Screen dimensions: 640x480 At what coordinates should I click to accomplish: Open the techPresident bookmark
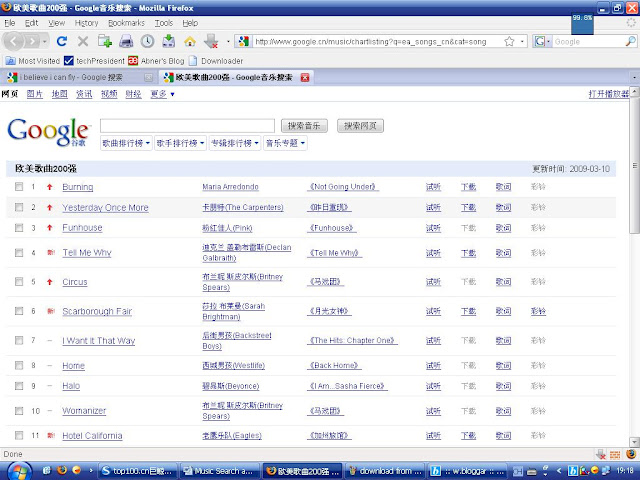(x=94, y=61)
